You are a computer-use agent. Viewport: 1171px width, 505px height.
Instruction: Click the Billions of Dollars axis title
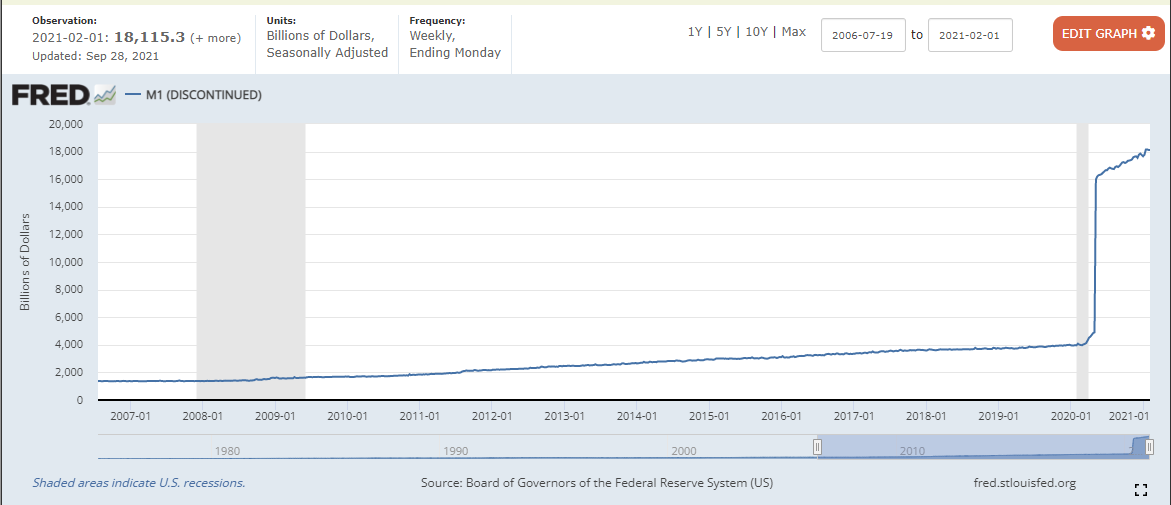pos(25,262)
